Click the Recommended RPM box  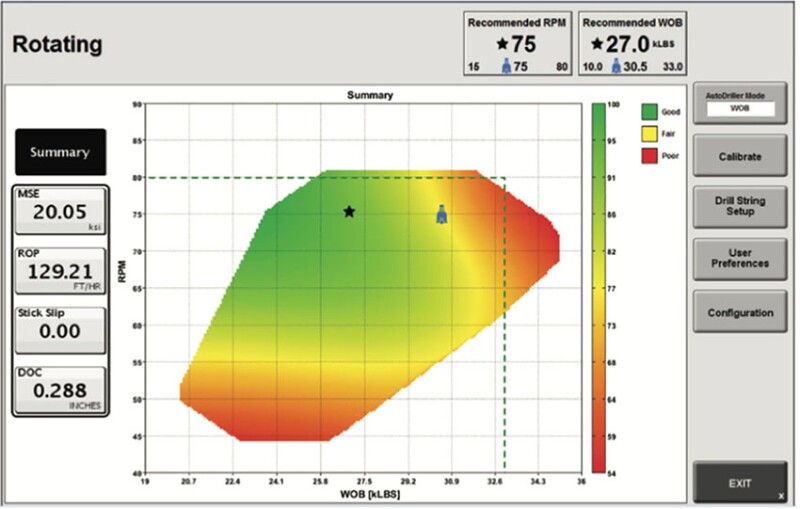coord(517,44)
